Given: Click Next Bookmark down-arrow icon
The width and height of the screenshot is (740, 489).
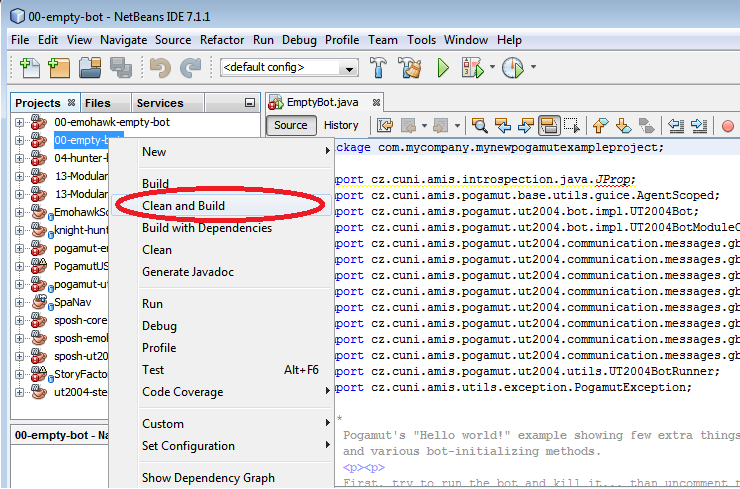Looking at the screenshot, I should (x=624, y=126).
